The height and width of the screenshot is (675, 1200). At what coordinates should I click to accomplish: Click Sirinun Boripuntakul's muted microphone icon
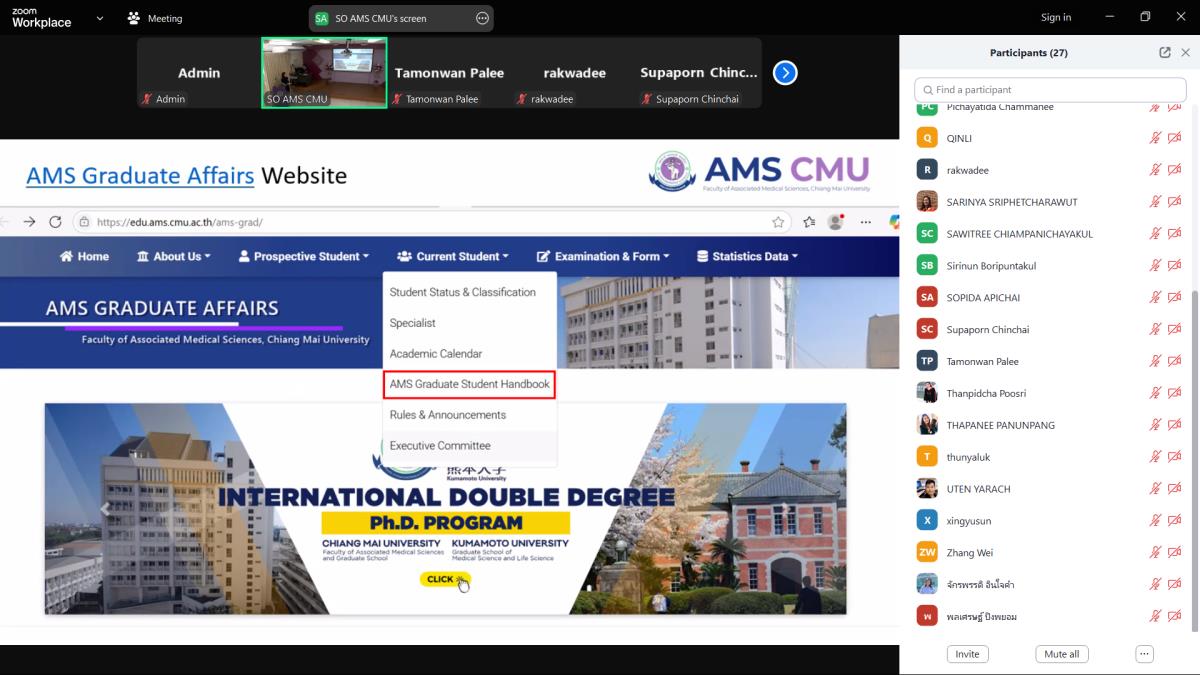pyautogui.click(x=1155, y=265)
